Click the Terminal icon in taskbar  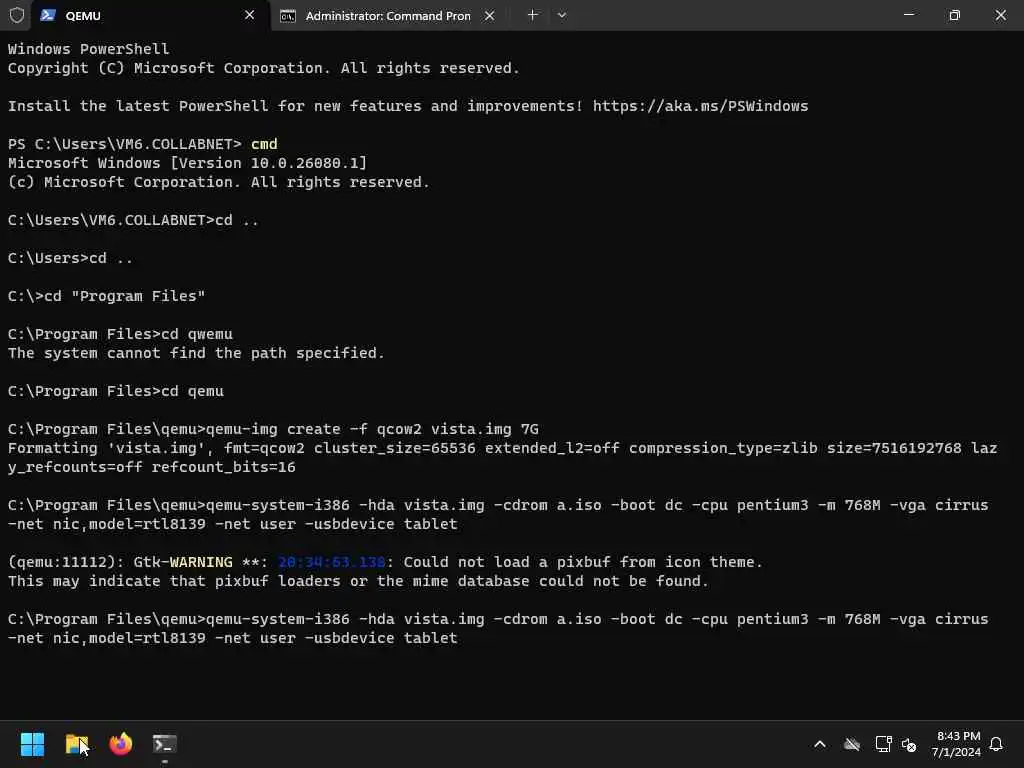(165, 744)
